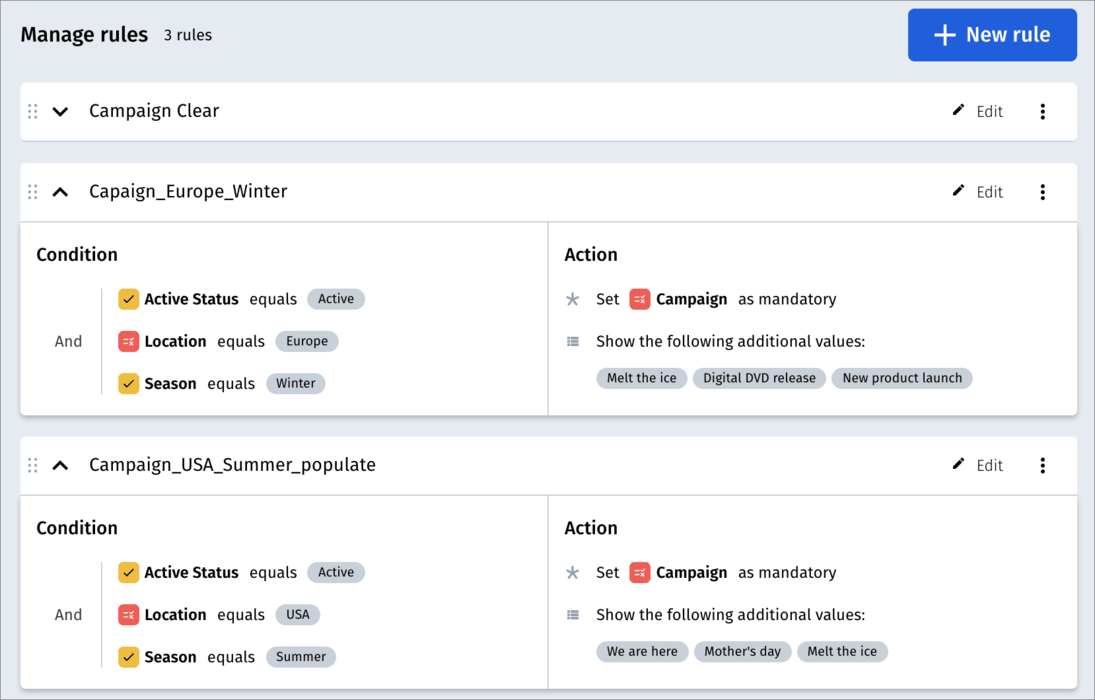Click the Campaign attribute icon in the Set action
1095x700 pixels.
pyautogui.click(x=639, y=298)
